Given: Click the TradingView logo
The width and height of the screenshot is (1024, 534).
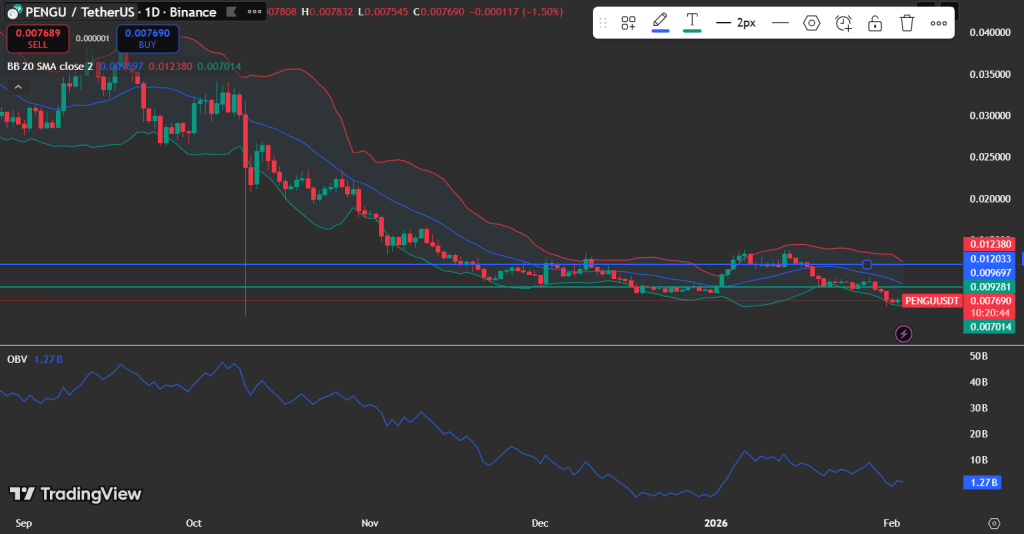Looking at the screenshot, I should [x=76, y=494].
